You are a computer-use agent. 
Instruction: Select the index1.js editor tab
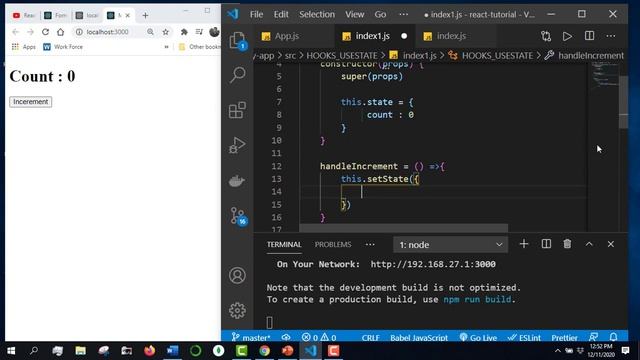372,36
